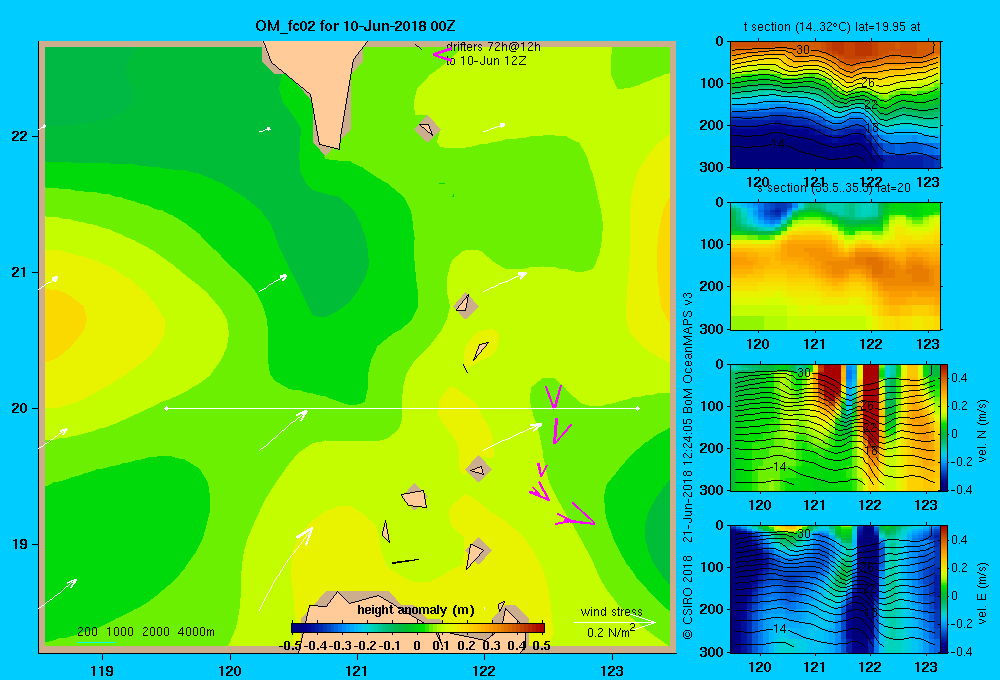1000x680 pixels.
Task: Open the salinity section plot panel
Action: [835, 265]
